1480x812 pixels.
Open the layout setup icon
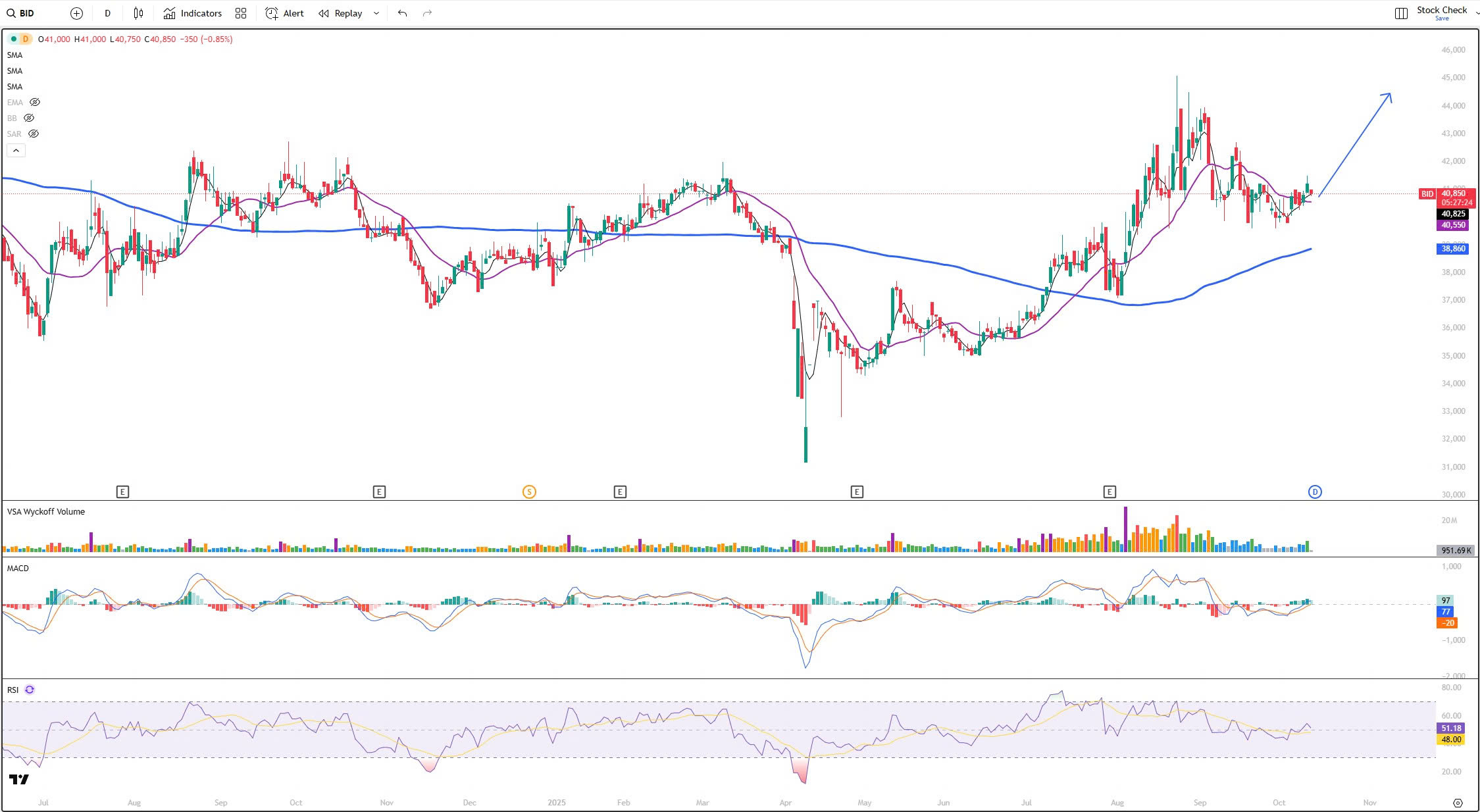point(1401,13)
